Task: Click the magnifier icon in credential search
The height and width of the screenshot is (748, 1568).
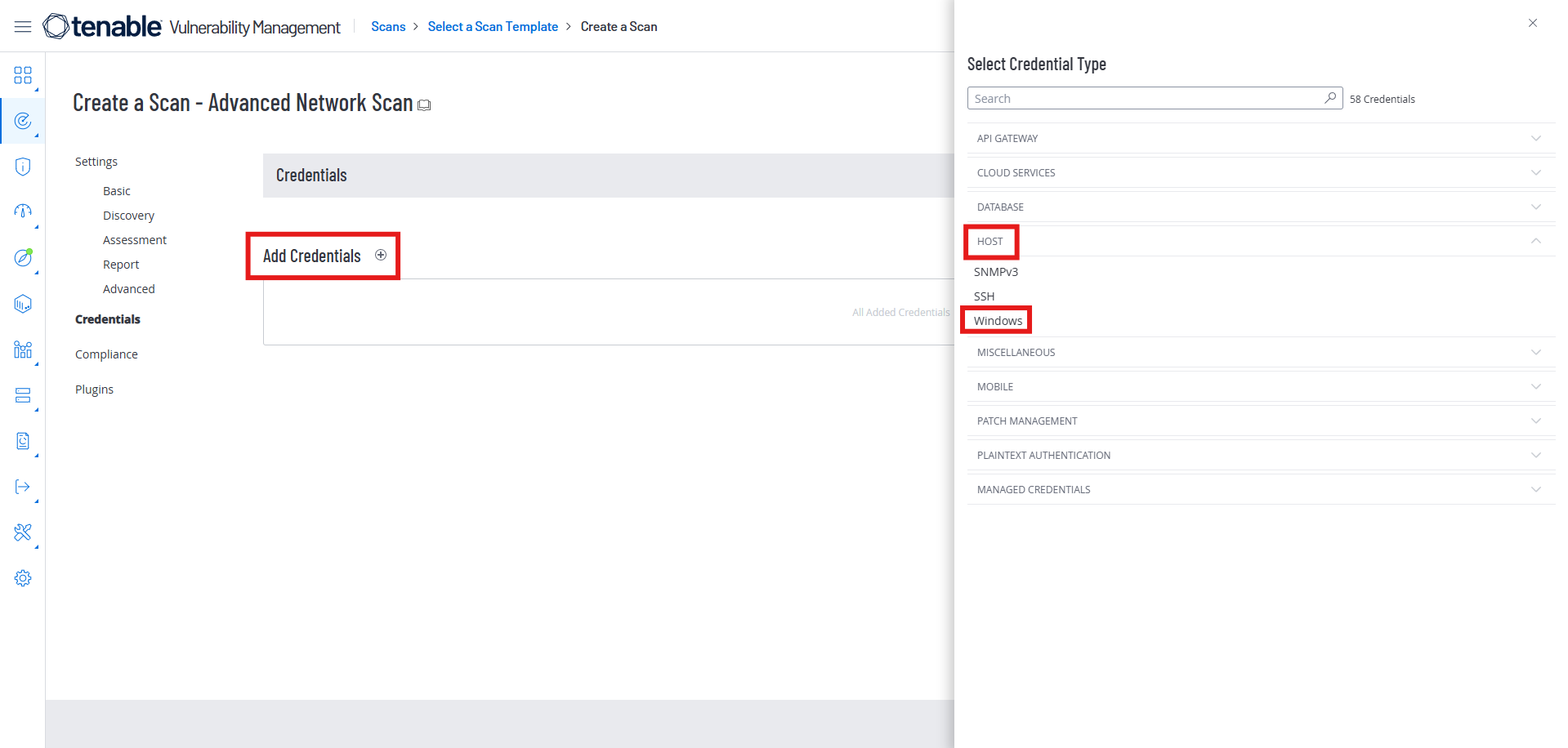Action: (1330, 98)
